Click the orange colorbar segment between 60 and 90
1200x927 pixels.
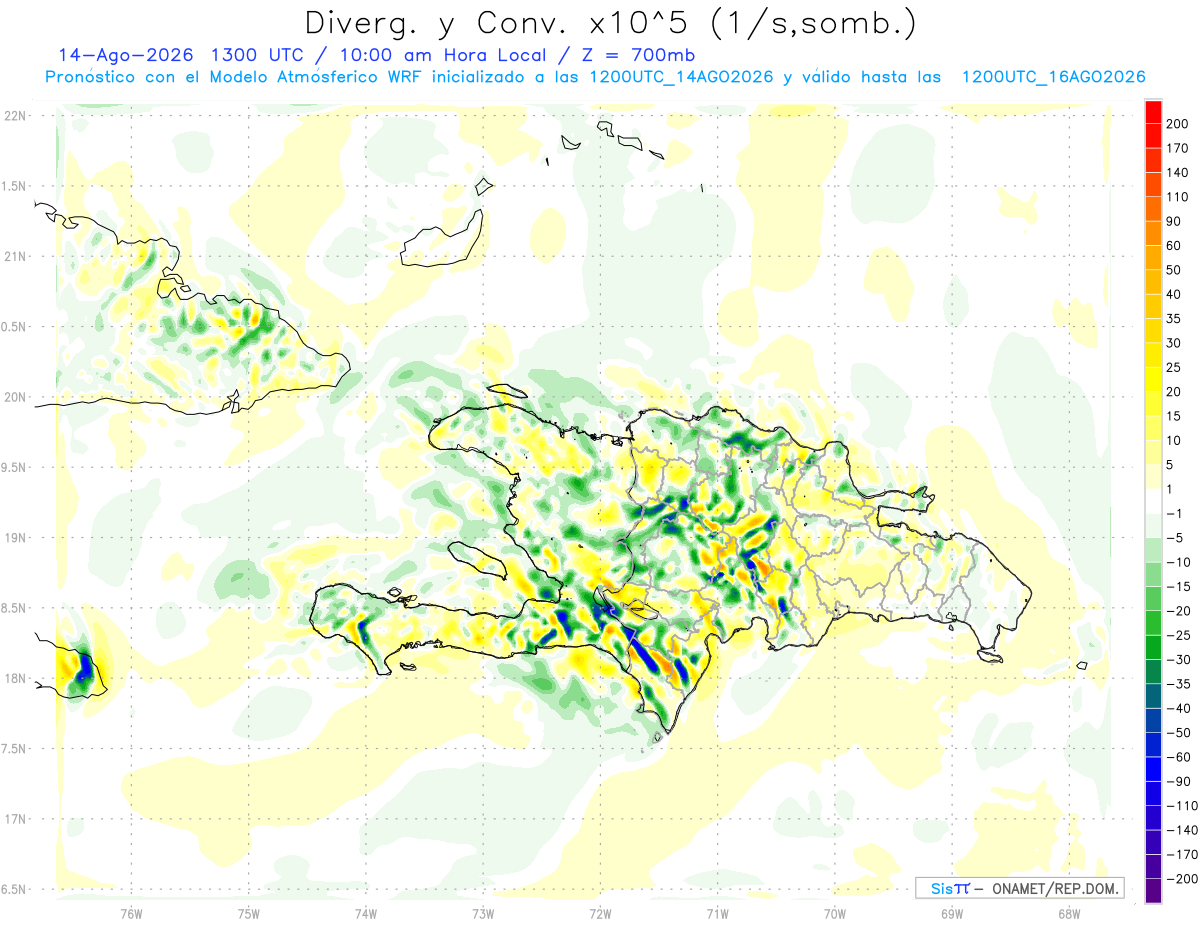(x=1153, y=233)
